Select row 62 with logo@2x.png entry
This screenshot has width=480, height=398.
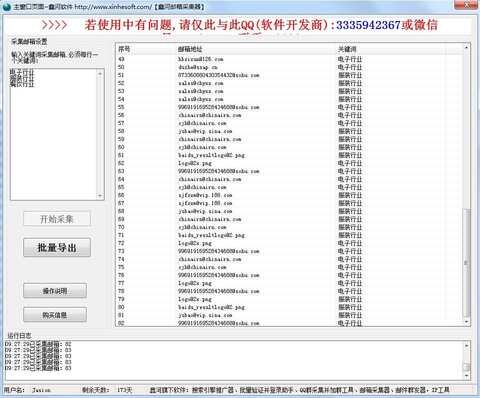pyautogui.click(x=289, y=163)
